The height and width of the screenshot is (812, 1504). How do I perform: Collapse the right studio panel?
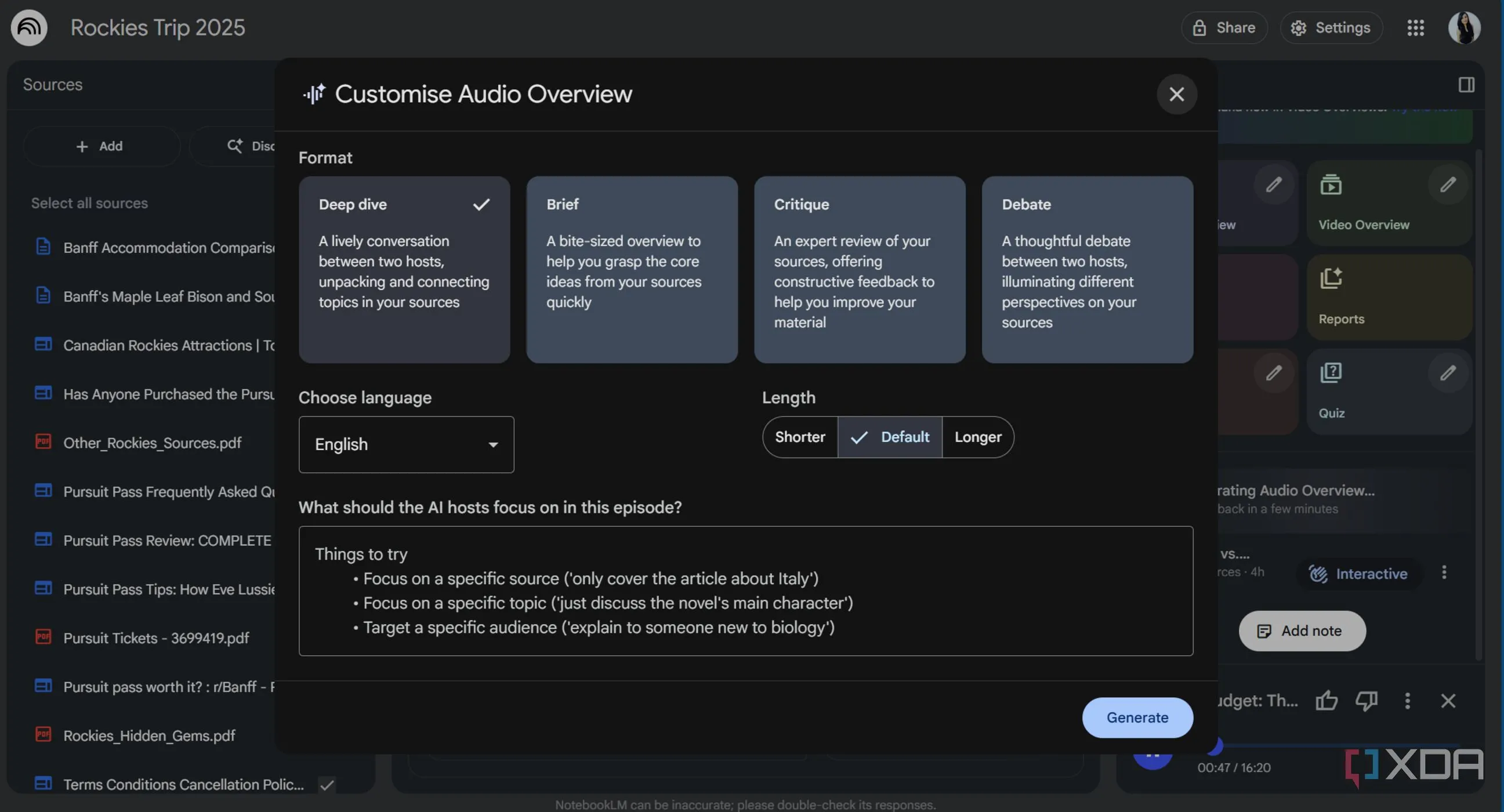(x=1466, y=85)
